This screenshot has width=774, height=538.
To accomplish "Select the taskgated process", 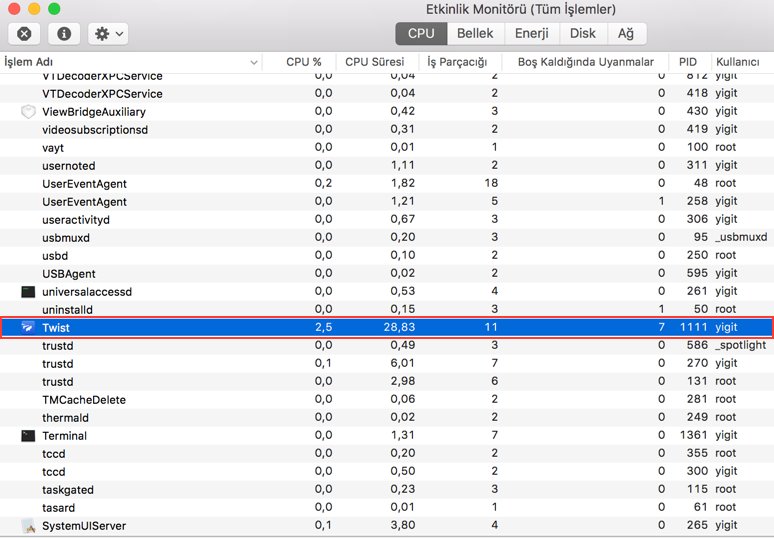I will tap(387, 490).
